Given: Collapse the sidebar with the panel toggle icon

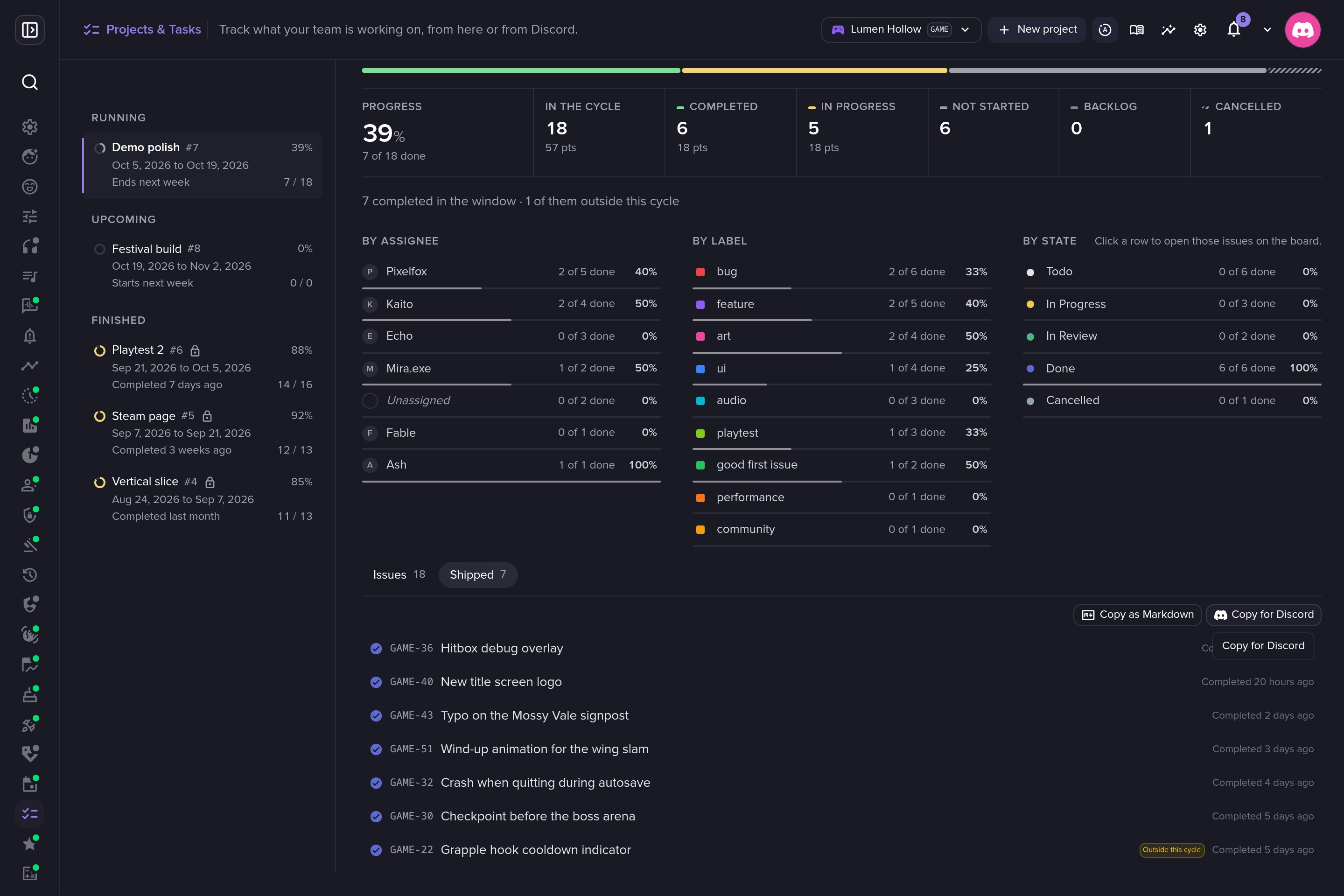Looking at the screenshot, I should point(30,30).
